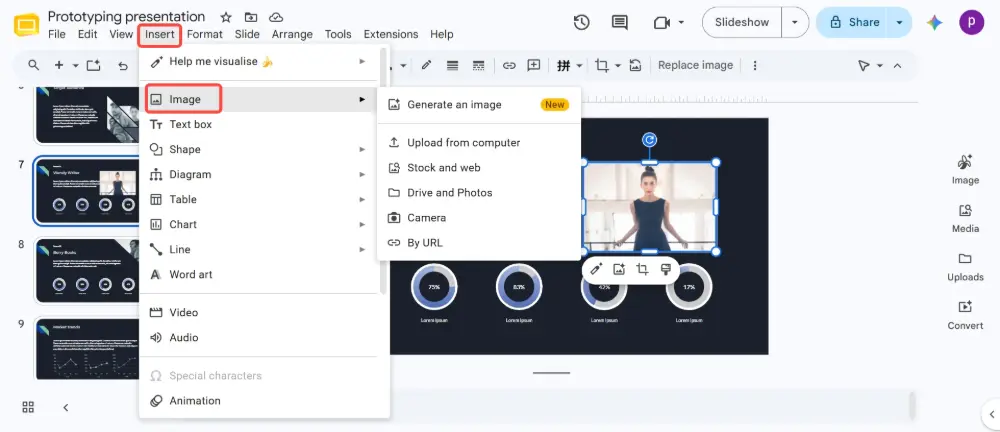Screen dimensions: 1000x432
Task: Open the Media side panel tool
Action: pos(965,218)
